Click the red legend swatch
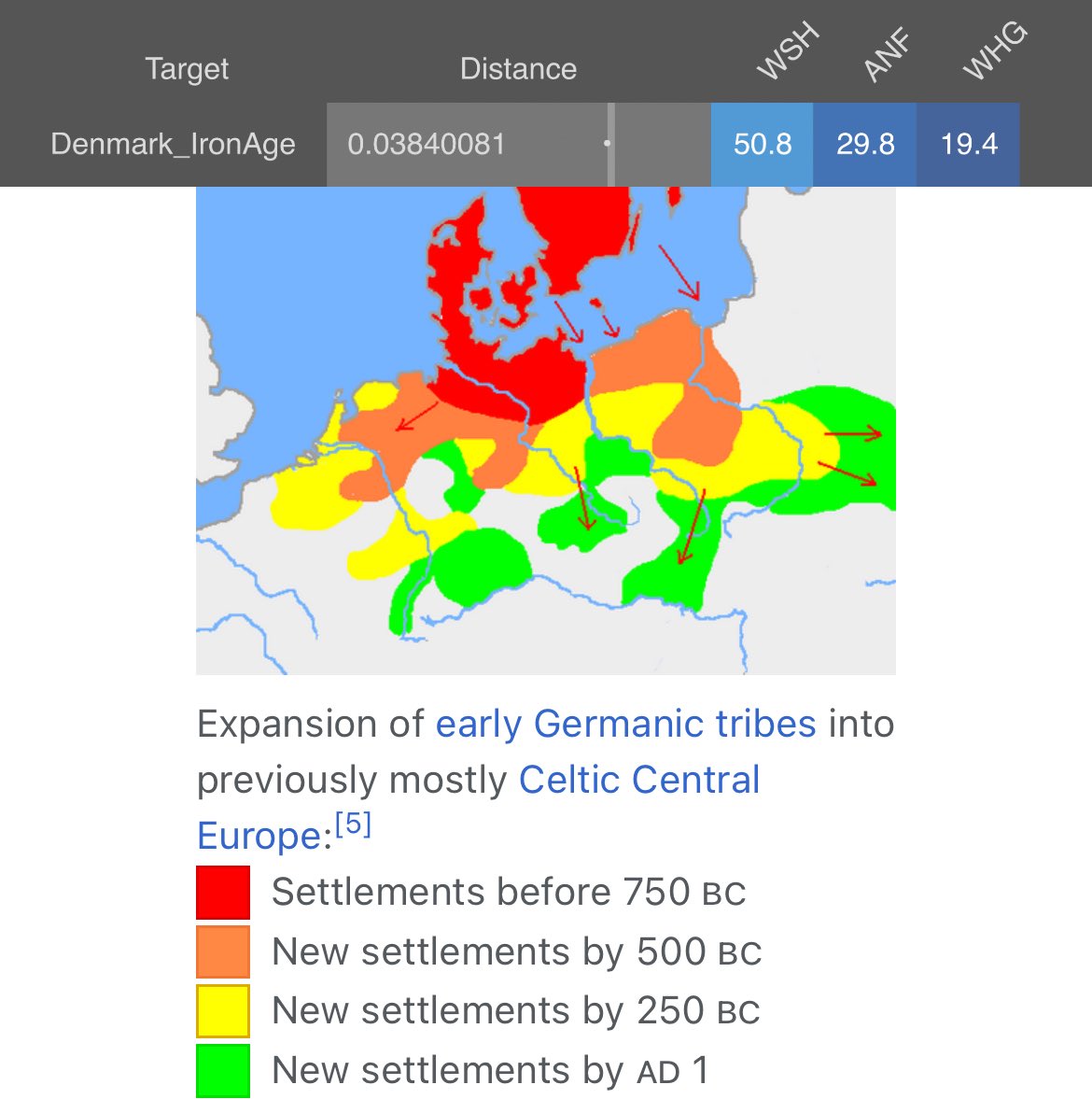Viewport: 1092px width, 1099px height. pyautogui.click(x=223, y=893)
